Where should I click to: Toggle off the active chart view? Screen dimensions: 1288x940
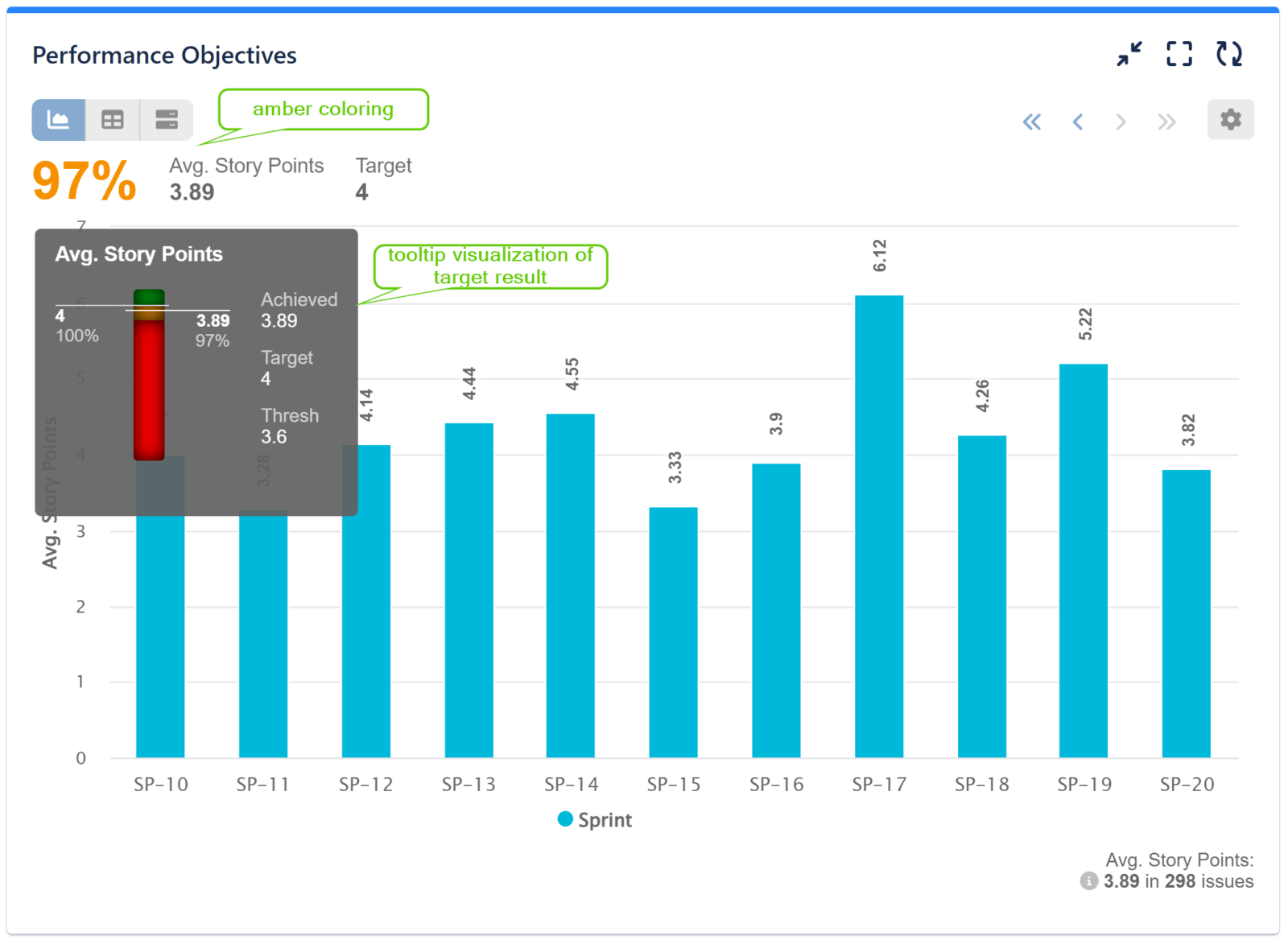pyautogui.click(x=57, y=119)
